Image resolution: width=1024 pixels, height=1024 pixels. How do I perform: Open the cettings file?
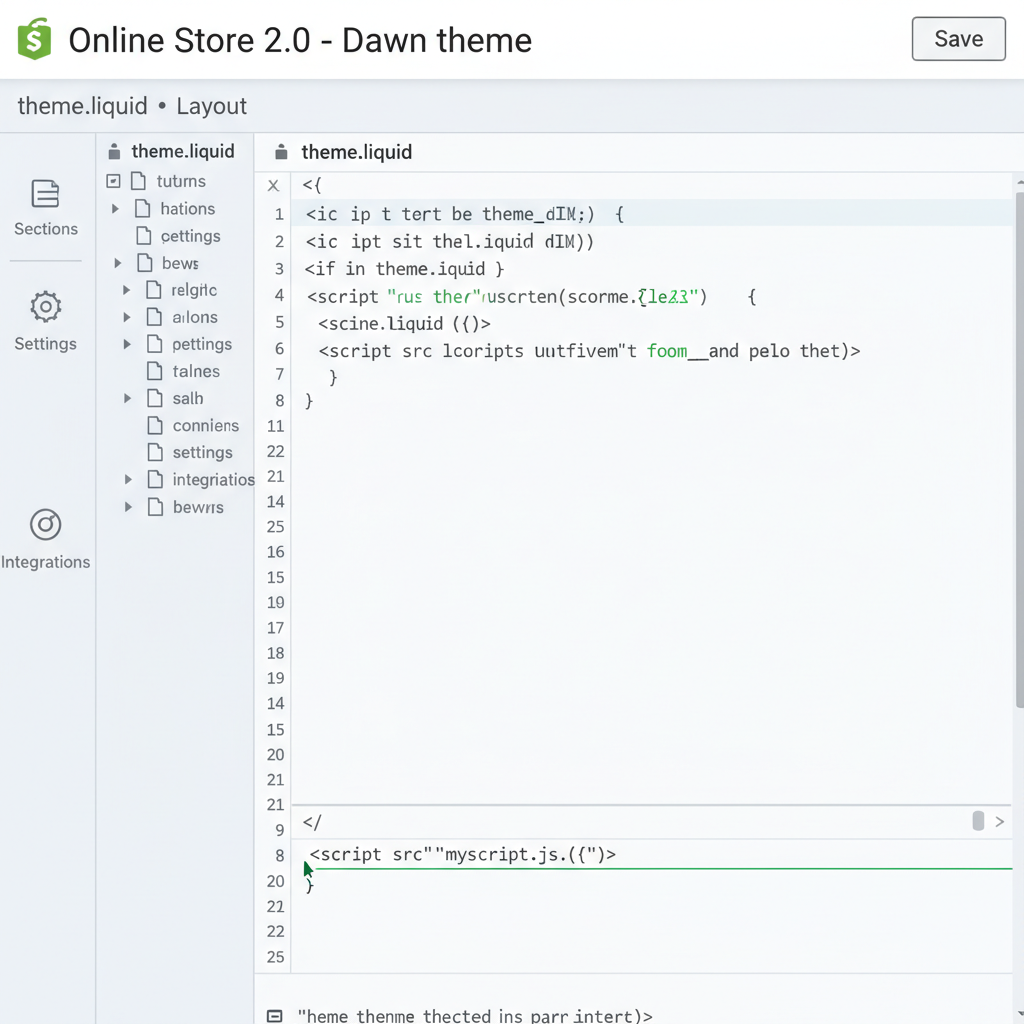tap(191, 236)
